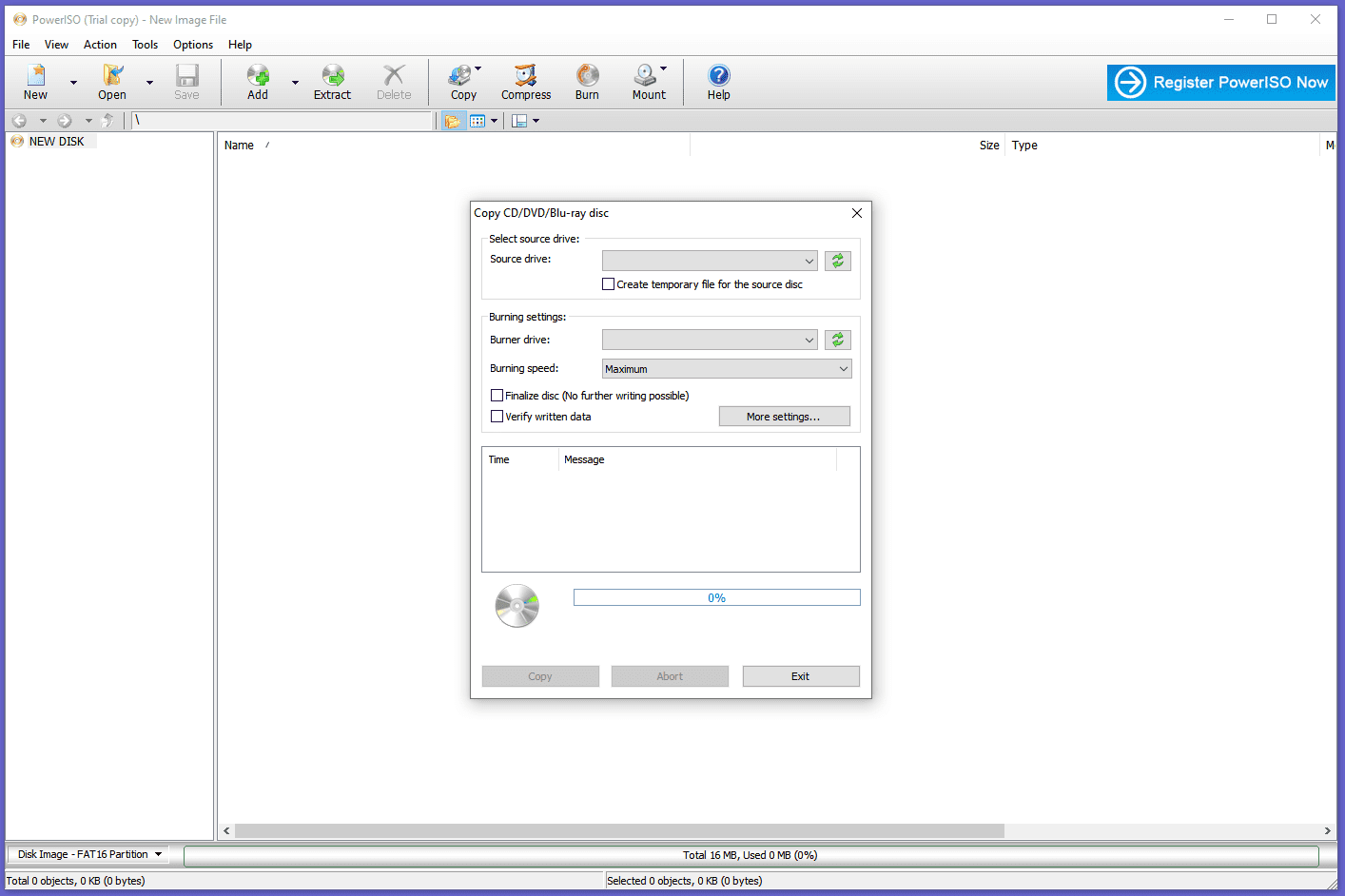Open the File menu
Screen dimensions: 1345x896
click(x=21, y=45)
